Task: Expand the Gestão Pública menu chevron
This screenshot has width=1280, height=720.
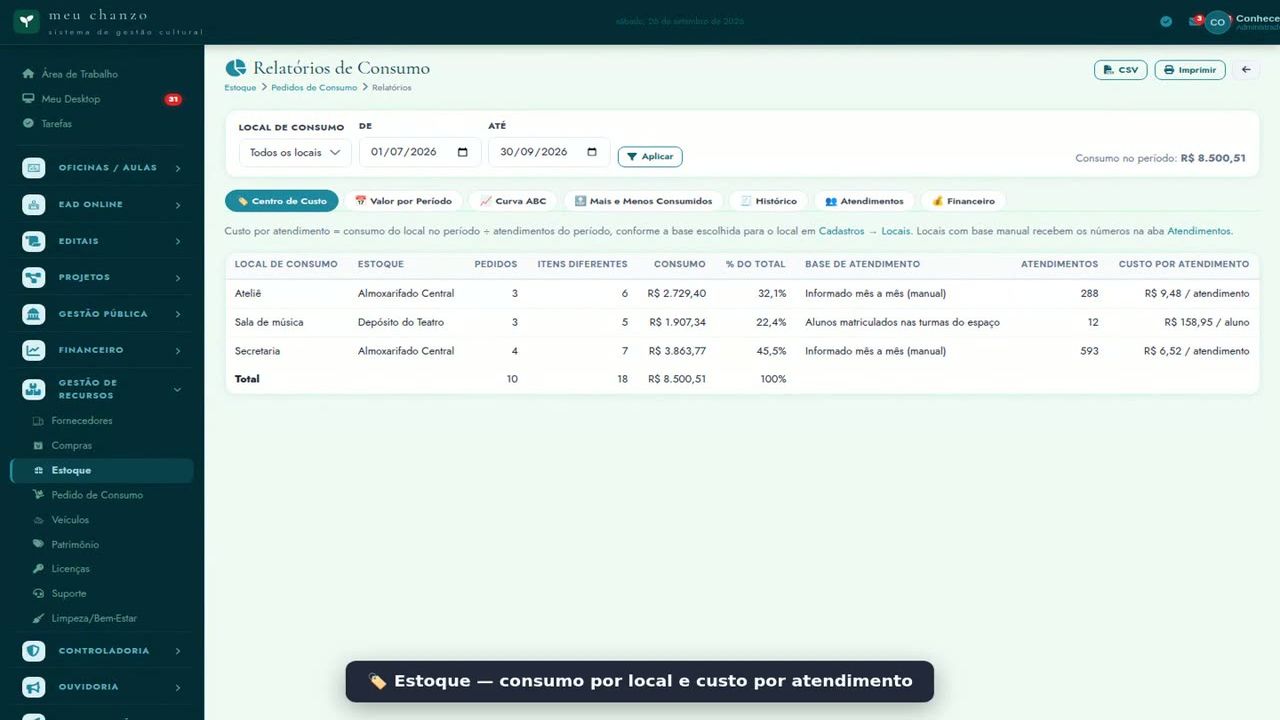Action: 178,314
